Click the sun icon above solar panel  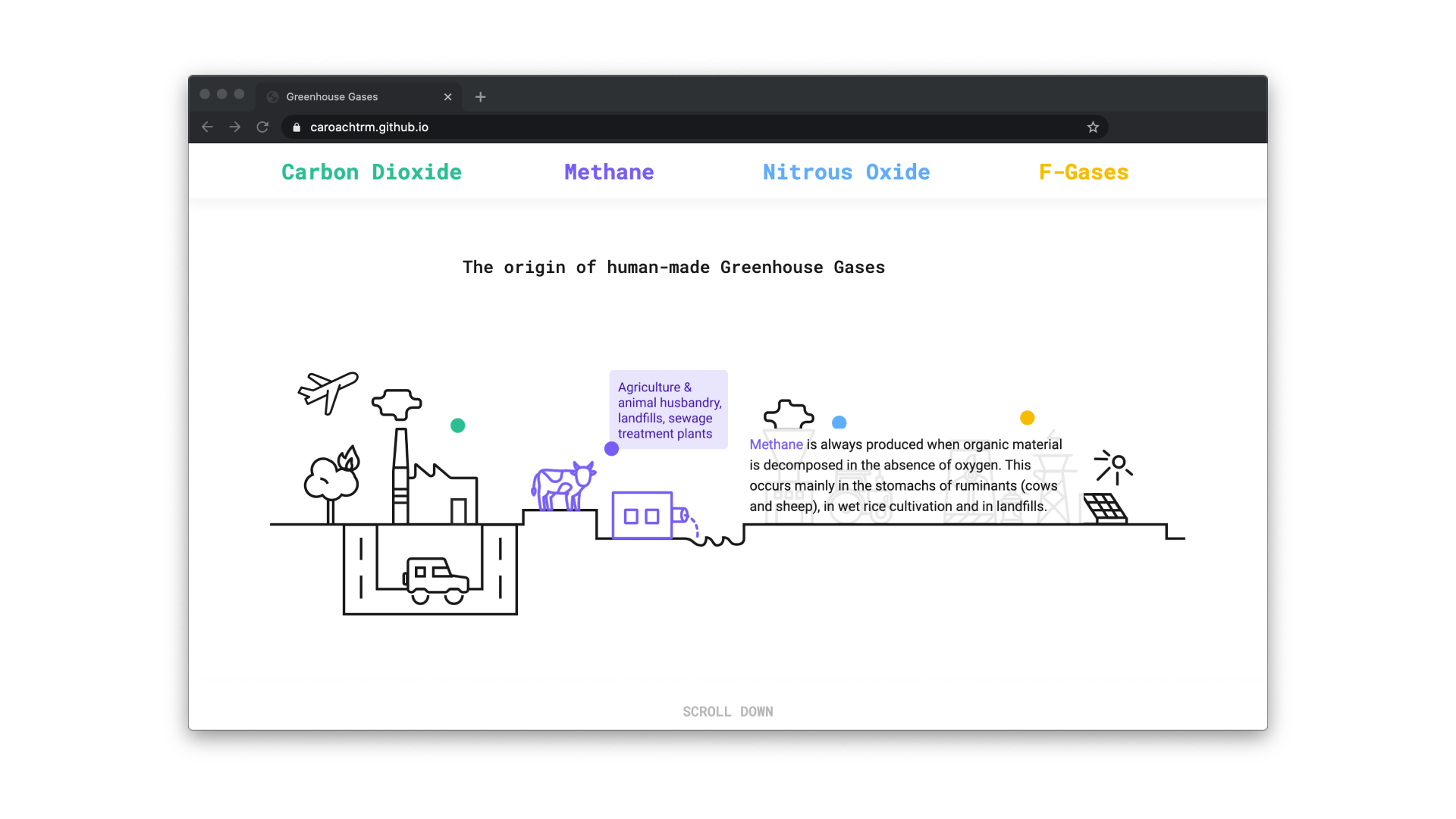[1113, 466]
